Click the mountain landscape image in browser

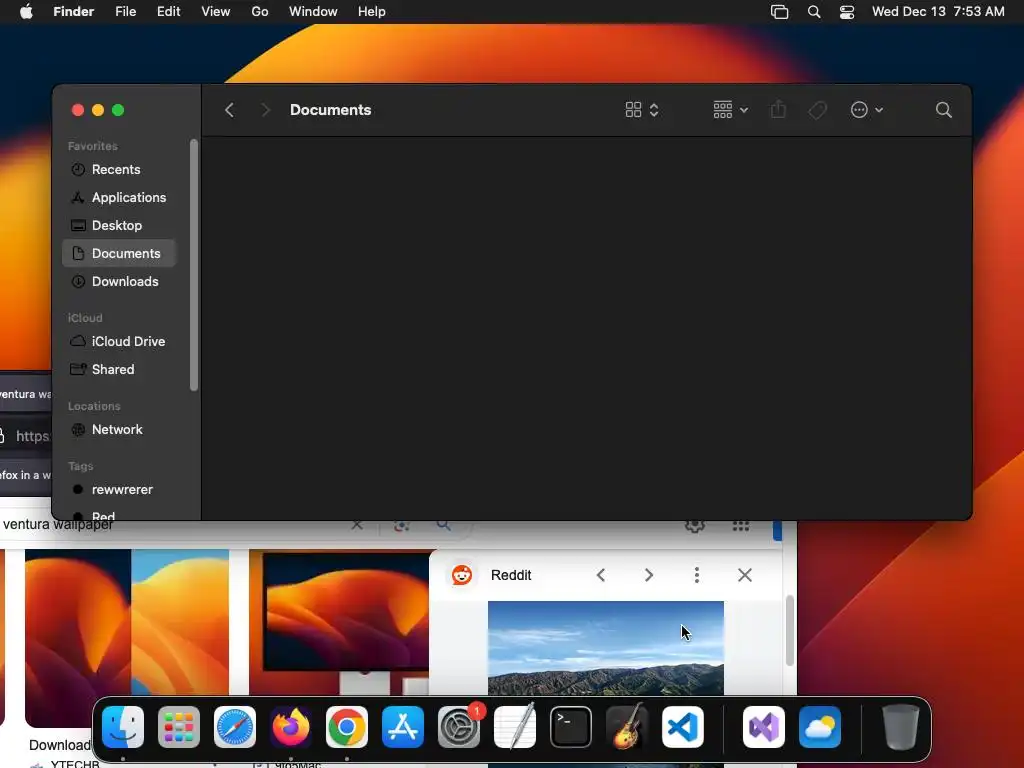pyautogui.click(x=605, y=648)
